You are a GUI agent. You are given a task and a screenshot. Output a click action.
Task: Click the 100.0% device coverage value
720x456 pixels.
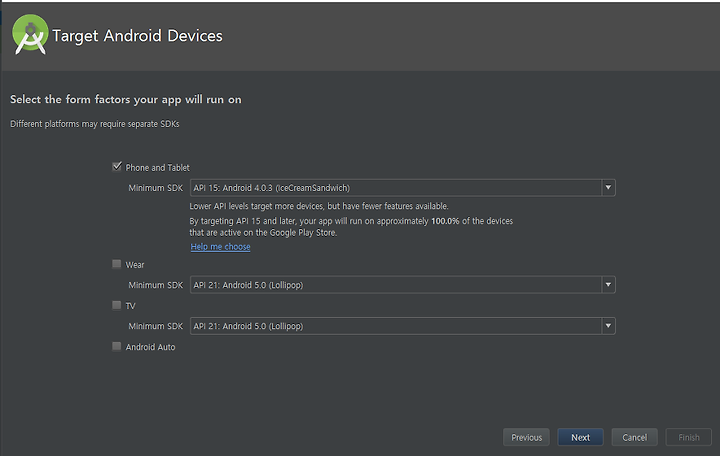tap(445, 221)
